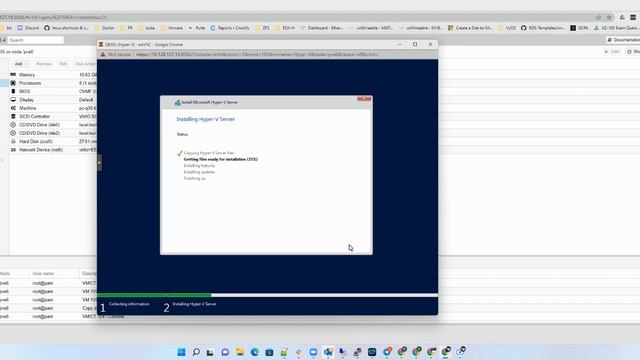Click the installer green progress bar
Image resolution: width=640 pixels, height=360 pixels.
[x=154, y=295]
